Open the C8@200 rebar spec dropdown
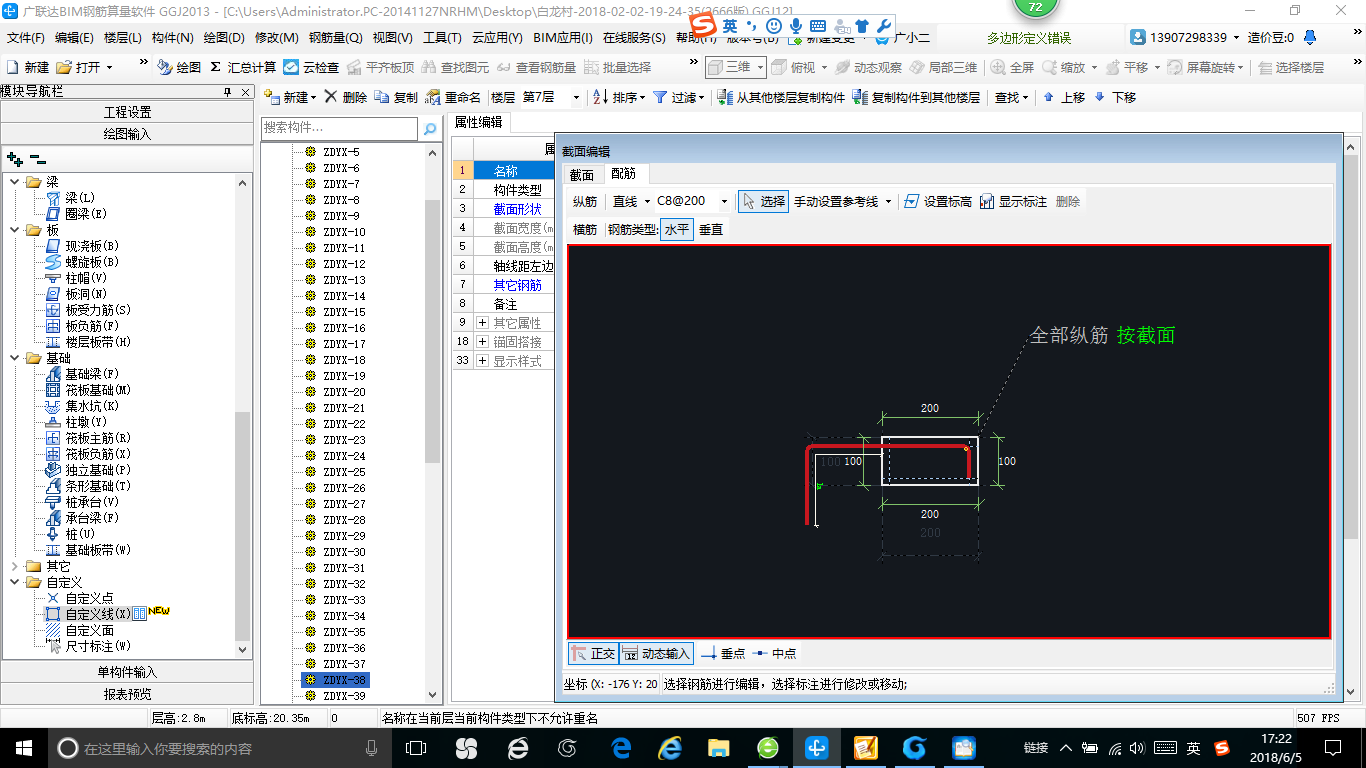The height and width of the screenshot is (768, 1366). pyautogui.click(x=725, y=201)
